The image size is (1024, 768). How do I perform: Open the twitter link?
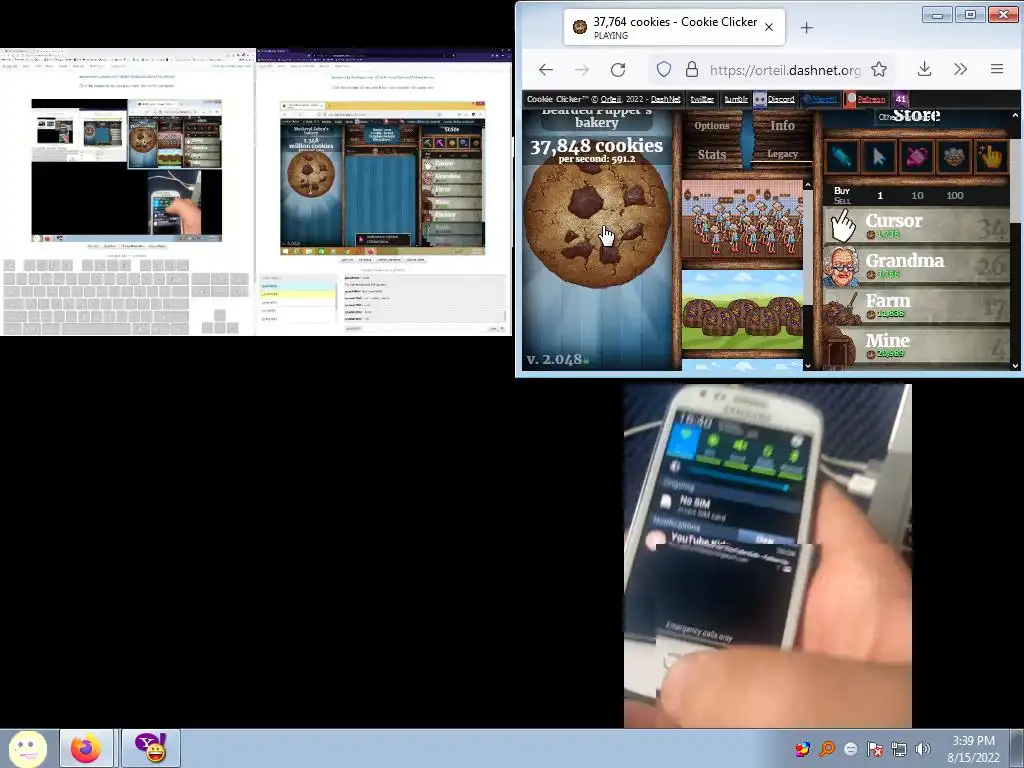[x=702, y=99]
